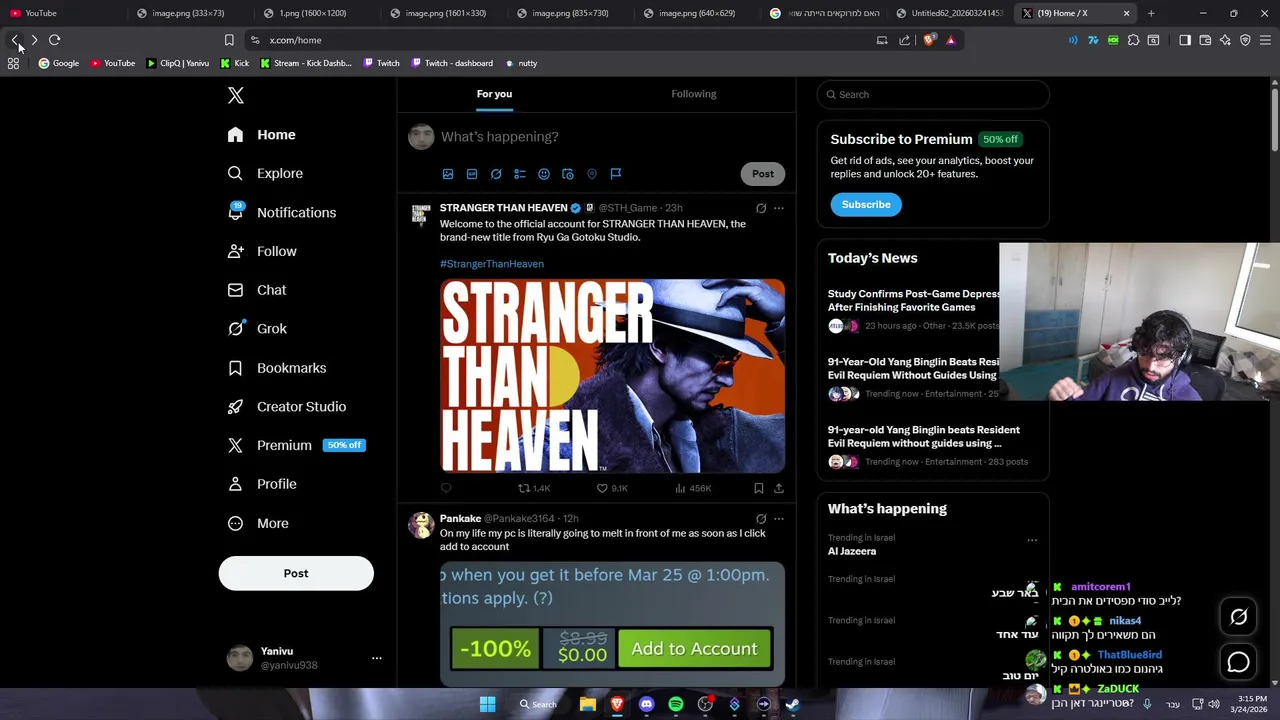Click Grok icon on Pankake's post
This screenshot has width=1280, height=720.
[761, 519]
